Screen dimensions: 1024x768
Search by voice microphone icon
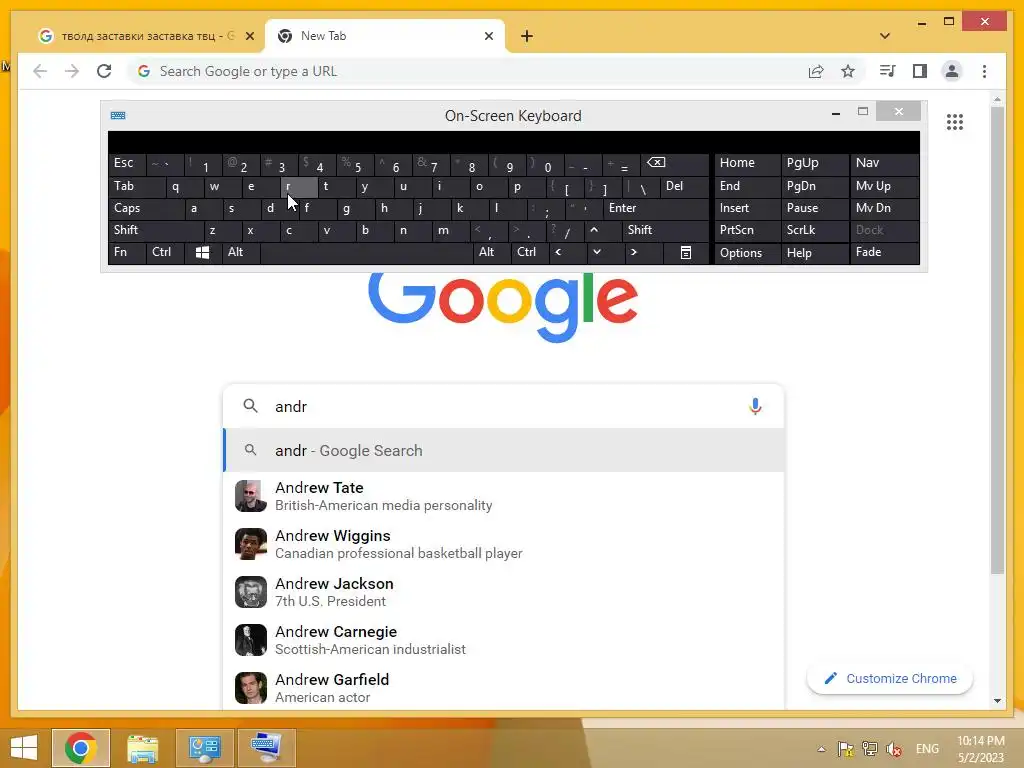pyautogui.click(x=755, y=406)
